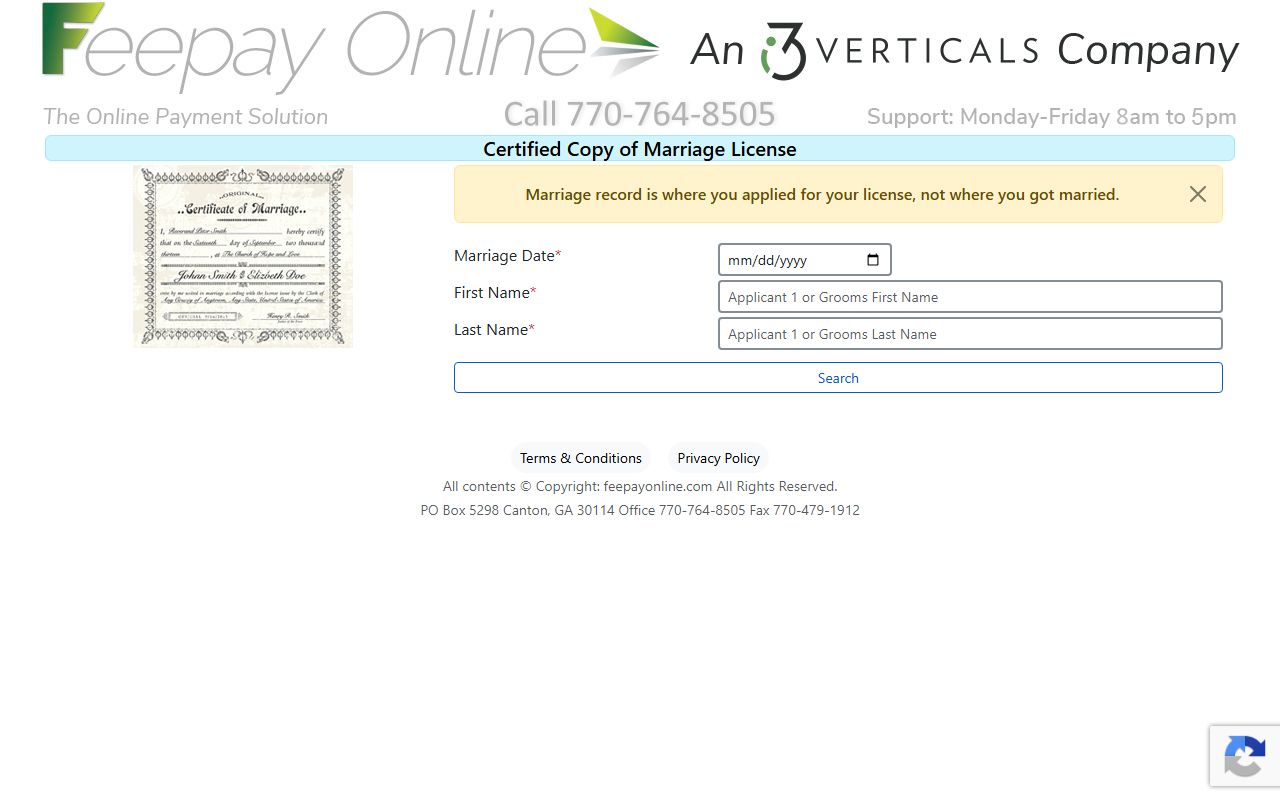Focus the Grooms First Name field
This screenshot has width=1280, height=800.
pos(970,297)
